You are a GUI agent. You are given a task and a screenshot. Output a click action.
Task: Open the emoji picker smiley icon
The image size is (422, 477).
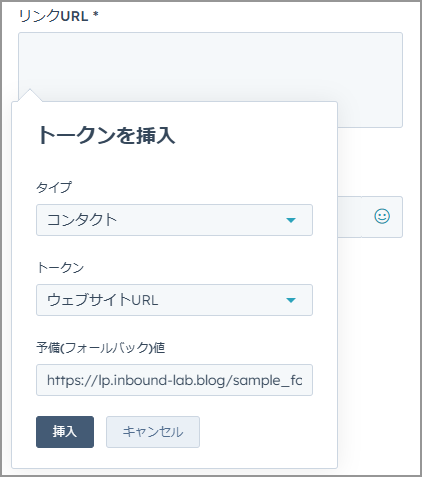click(382, 216)
